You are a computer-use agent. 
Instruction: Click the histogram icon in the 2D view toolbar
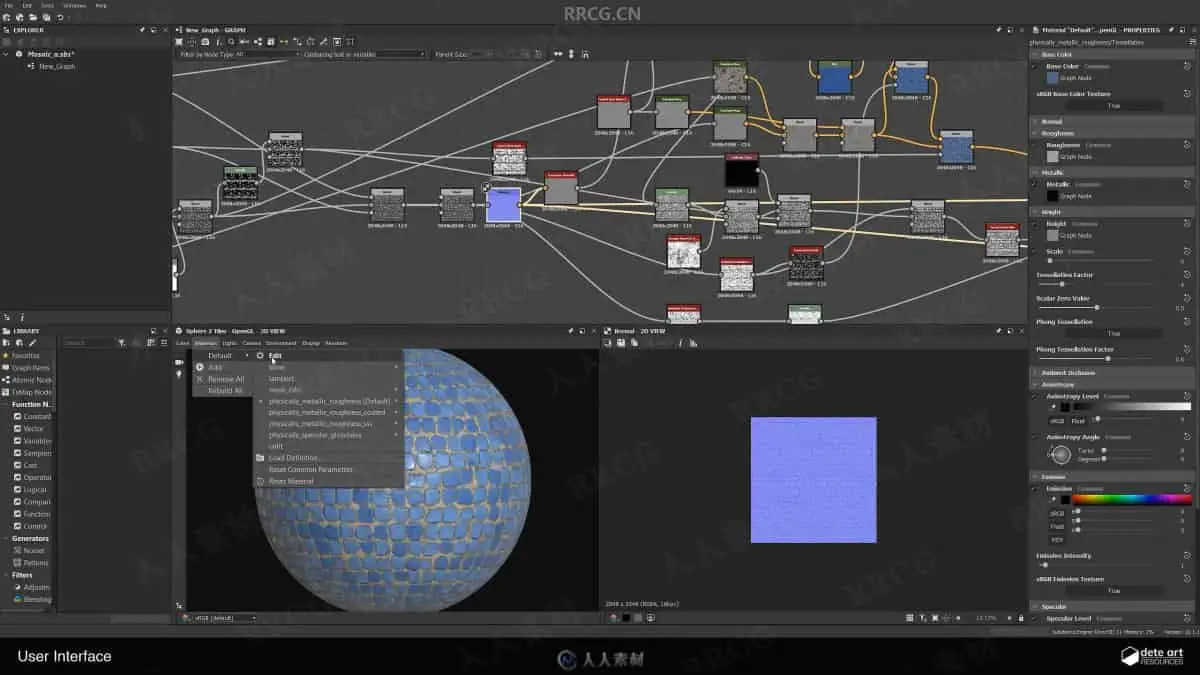pyautogui.click(x=694, y=342)
